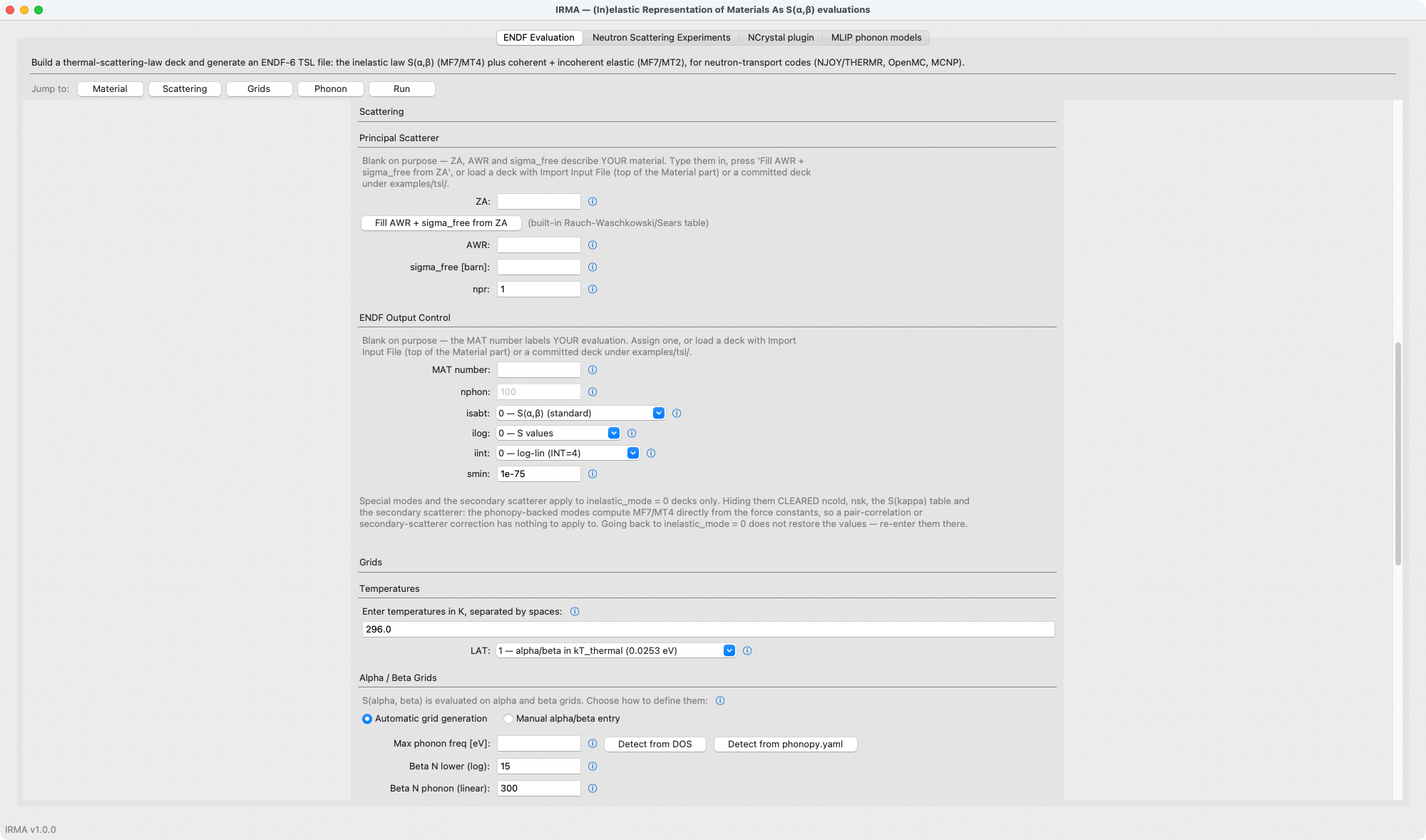Focus the npr input field
The image size is (1426, 840).
click(539, 290)
